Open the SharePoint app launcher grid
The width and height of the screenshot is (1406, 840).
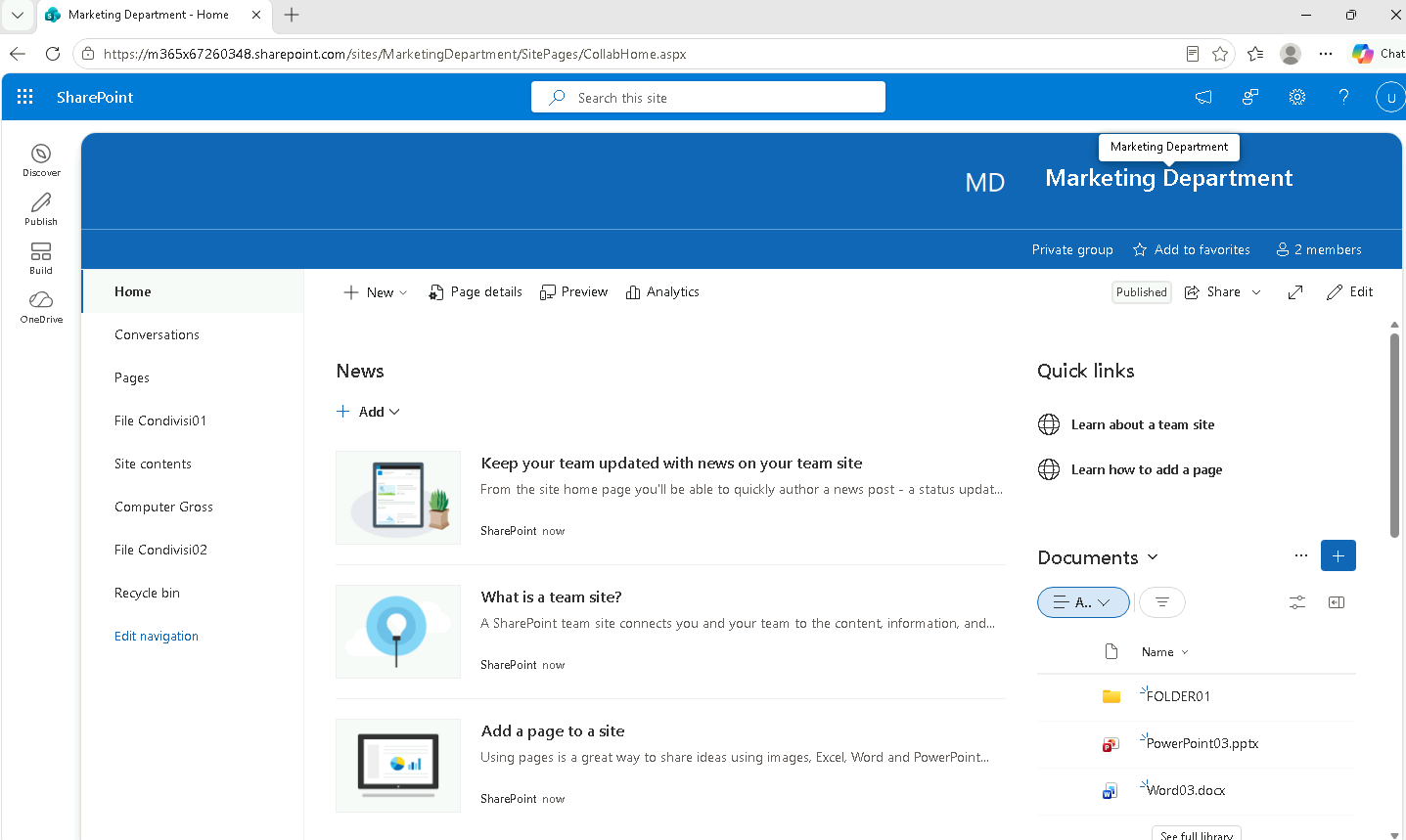25,97
